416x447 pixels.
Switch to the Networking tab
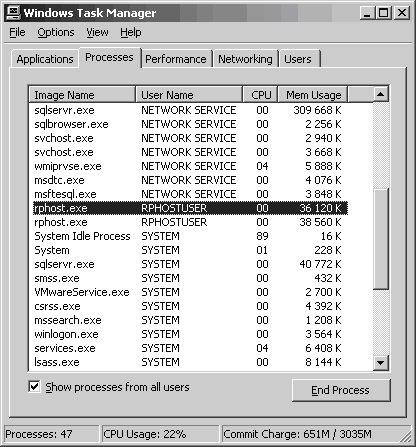[245, 59]
